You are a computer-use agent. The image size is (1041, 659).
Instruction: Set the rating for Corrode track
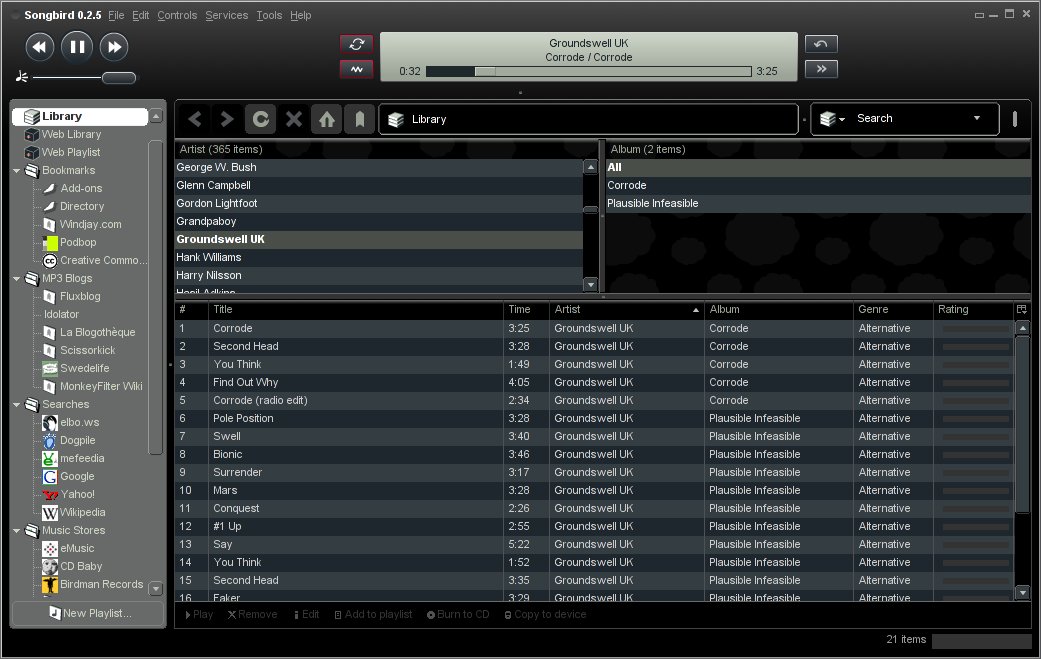click(975, 329)
